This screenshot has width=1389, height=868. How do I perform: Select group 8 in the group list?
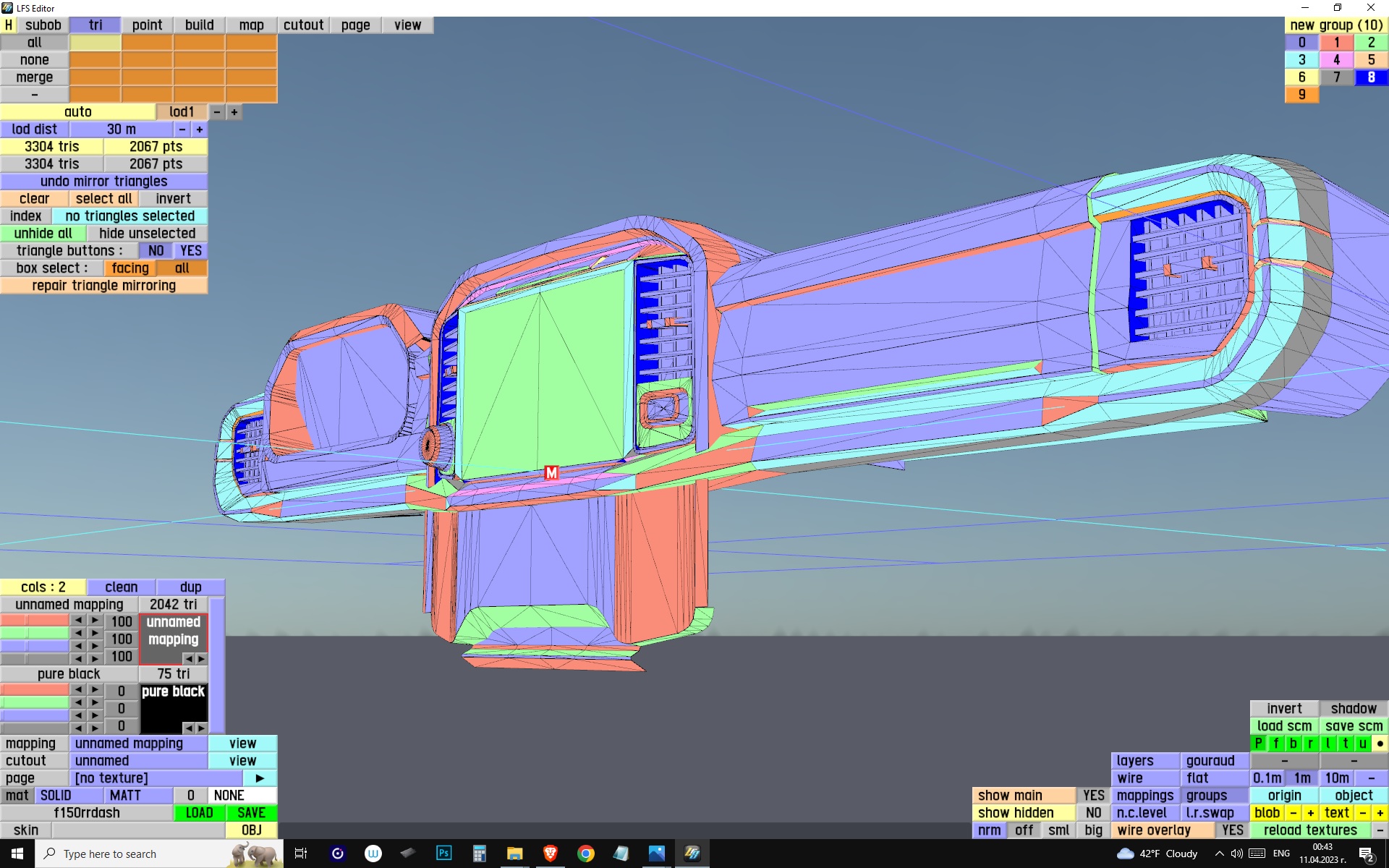(1371, 77)
